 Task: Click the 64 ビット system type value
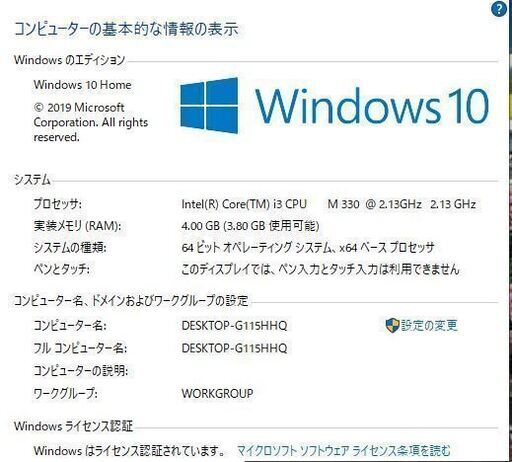[x=308, y=248]
